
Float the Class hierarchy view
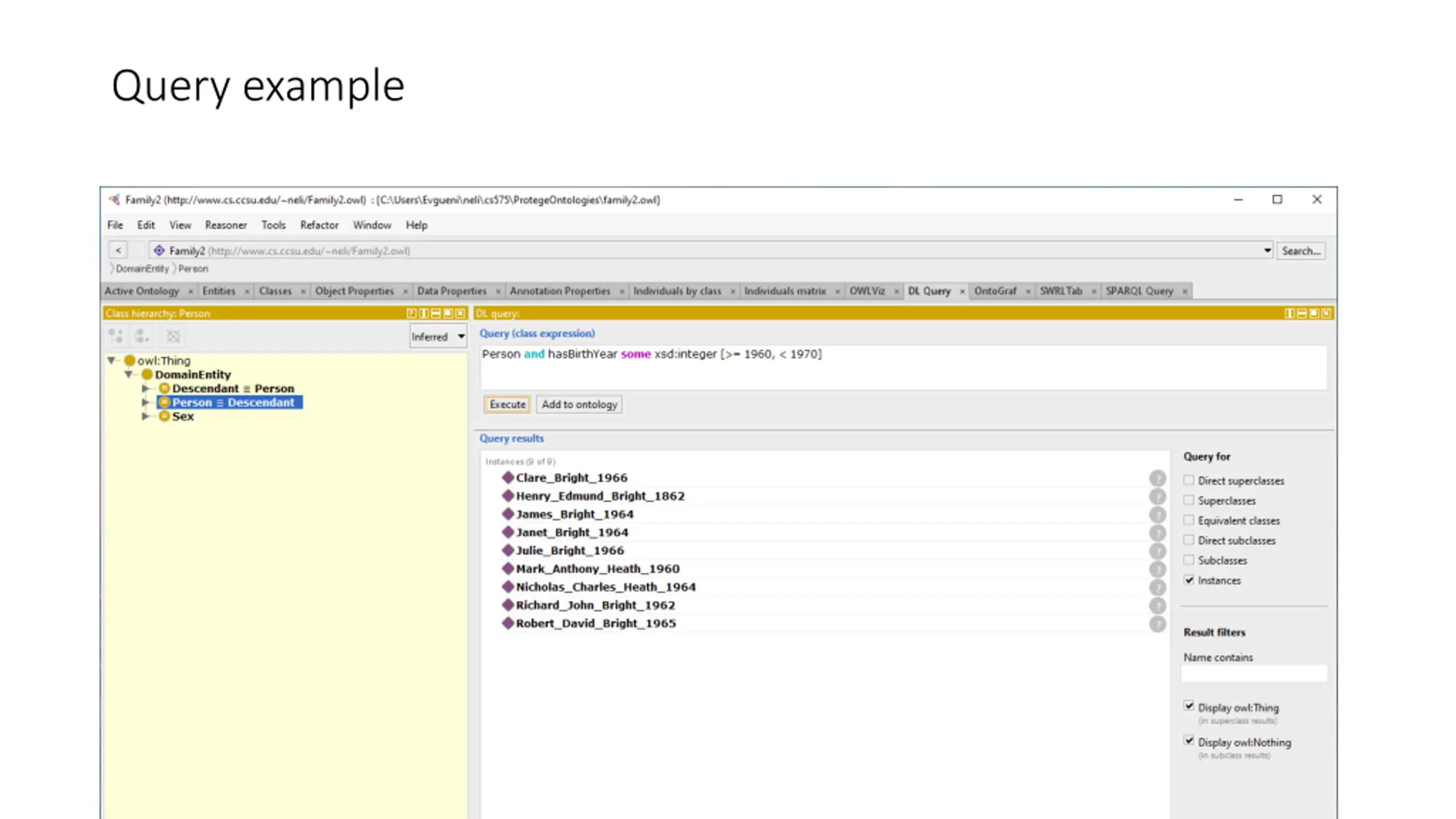pos(448,313)
